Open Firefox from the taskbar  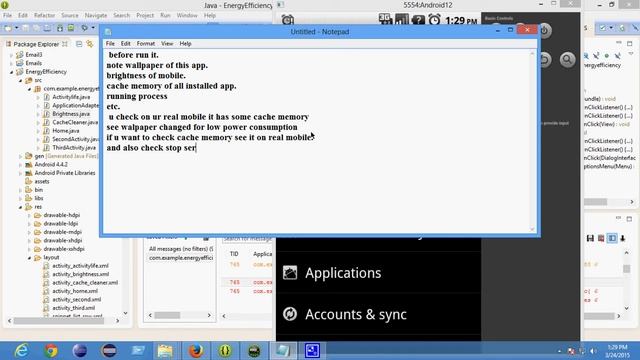(x=196, y=351)
